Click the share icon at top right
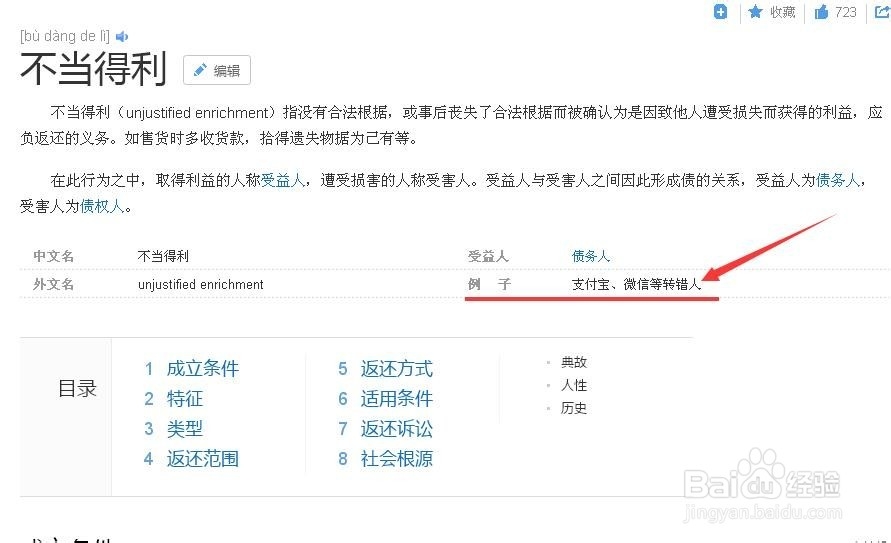891x543 pixels. (x=882, y=12)
